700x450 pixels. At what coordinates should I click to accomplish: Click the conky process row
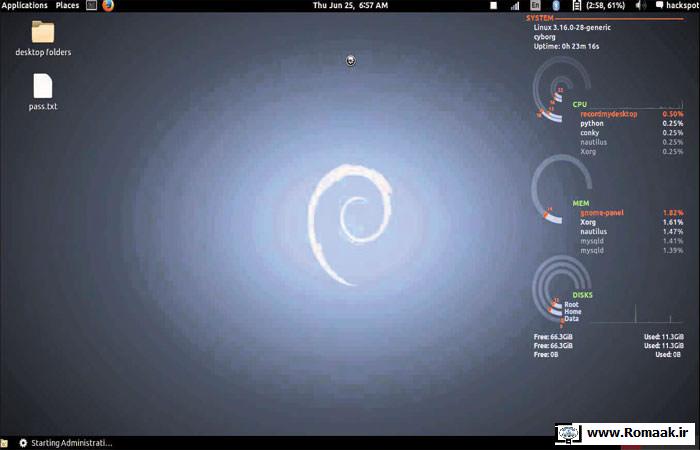click(632, 133)
